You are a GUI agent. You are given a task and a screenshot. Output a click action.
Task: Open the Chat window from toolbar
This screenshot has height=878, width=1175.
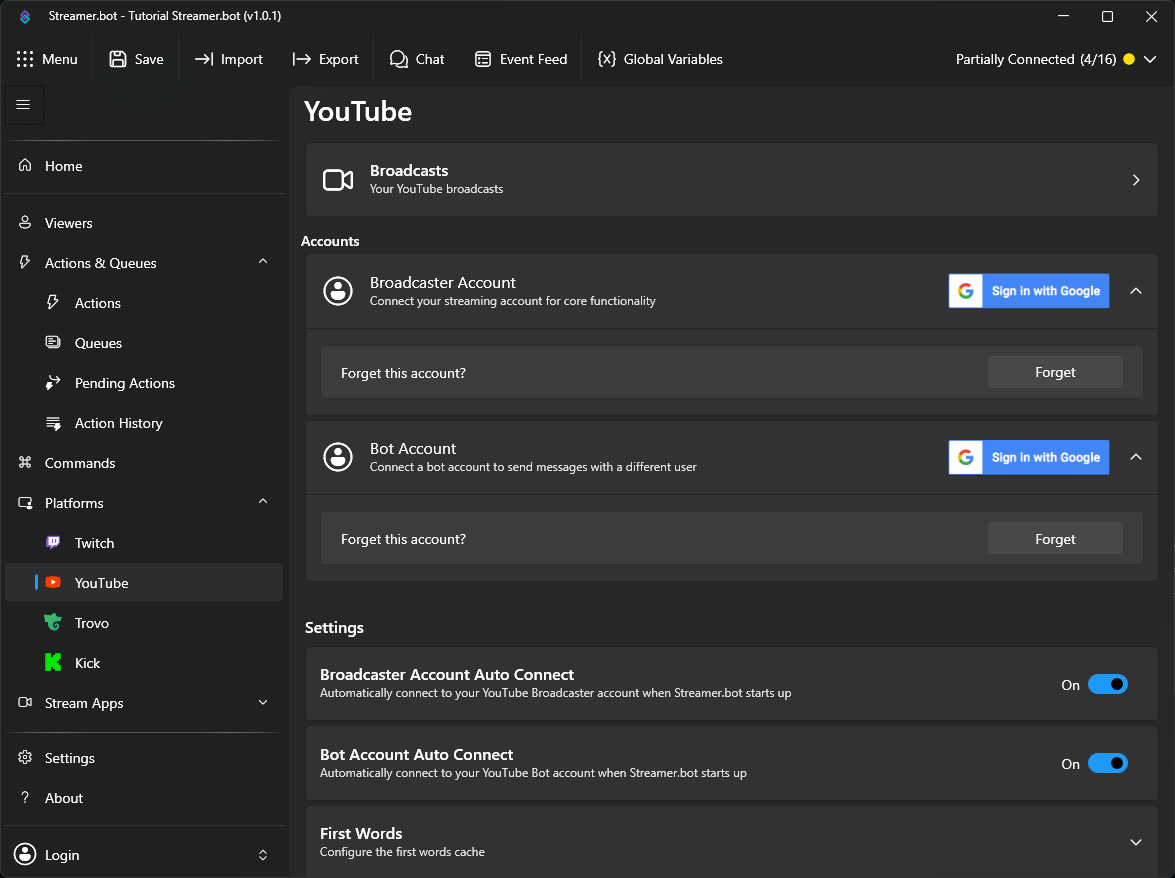pos(417,59)
